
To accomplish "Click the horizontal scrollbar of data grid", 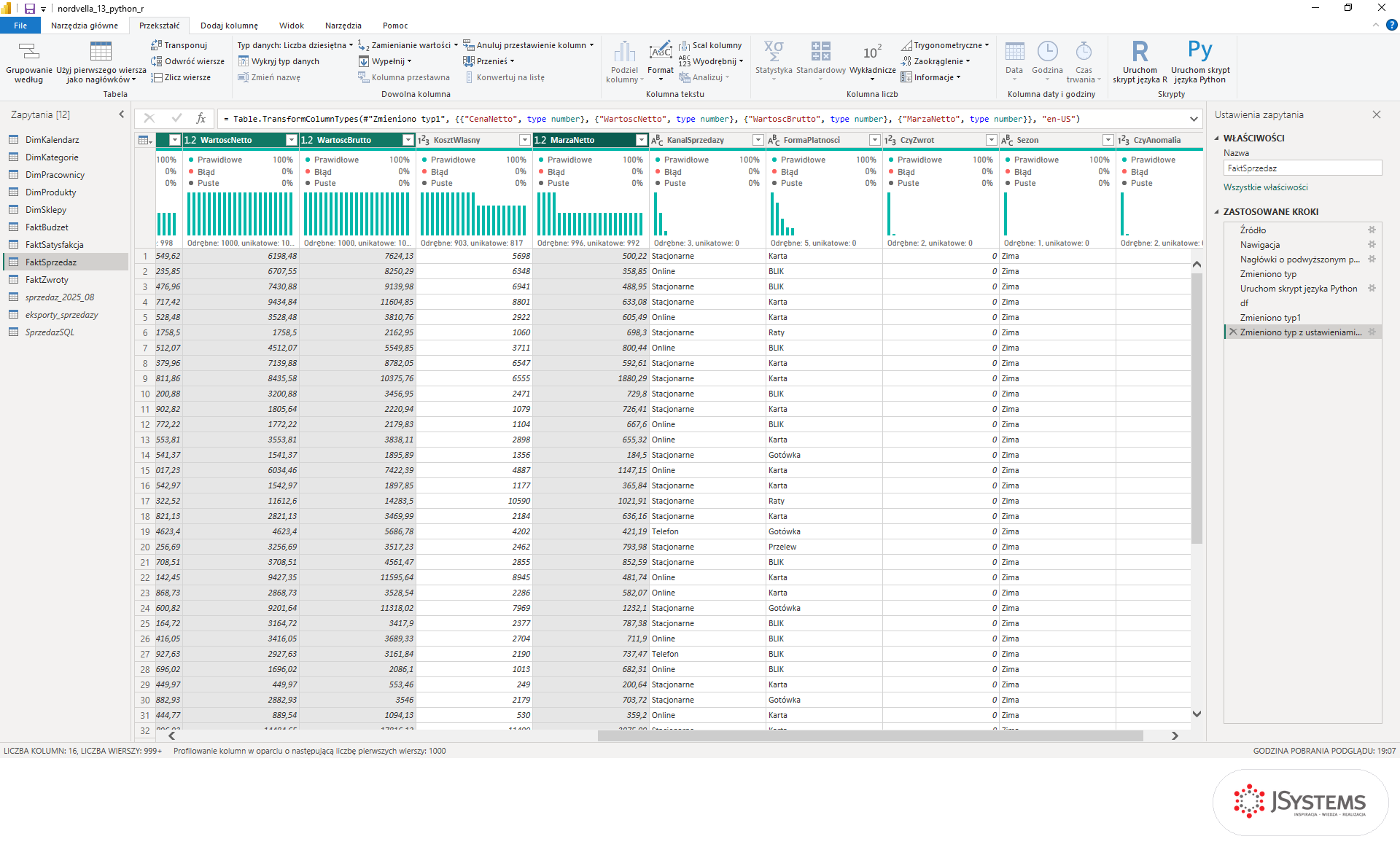I will pyautogui.click(x=870, y=736).
